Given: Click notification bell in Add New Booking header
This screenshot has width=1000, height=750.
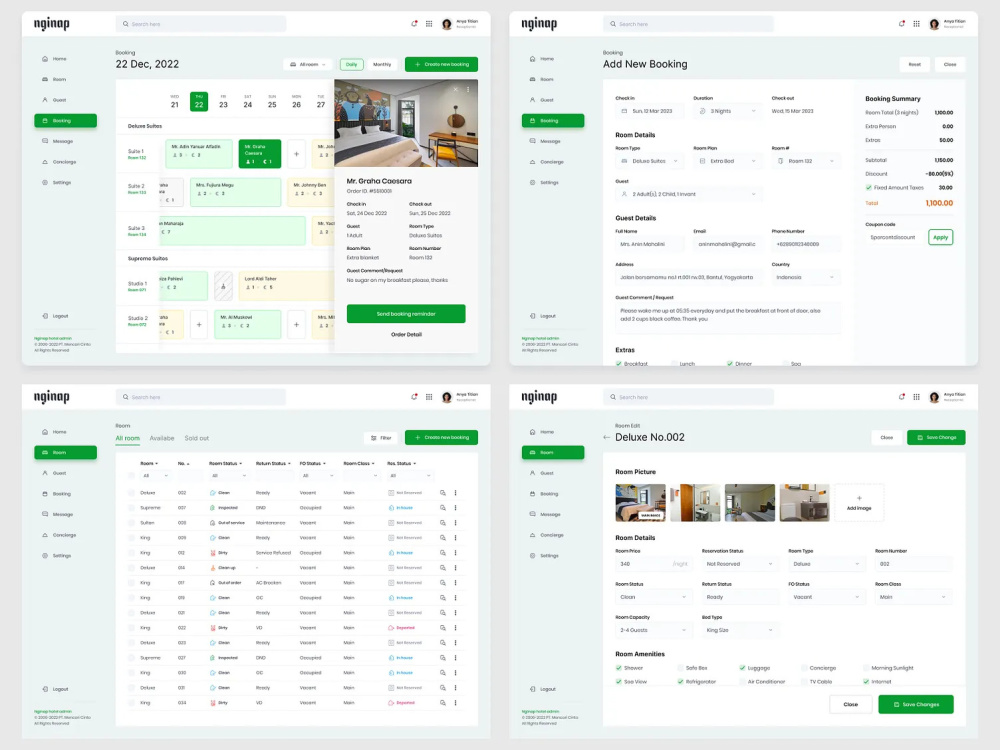Looking at the screenshot, I should click(901, 24).
